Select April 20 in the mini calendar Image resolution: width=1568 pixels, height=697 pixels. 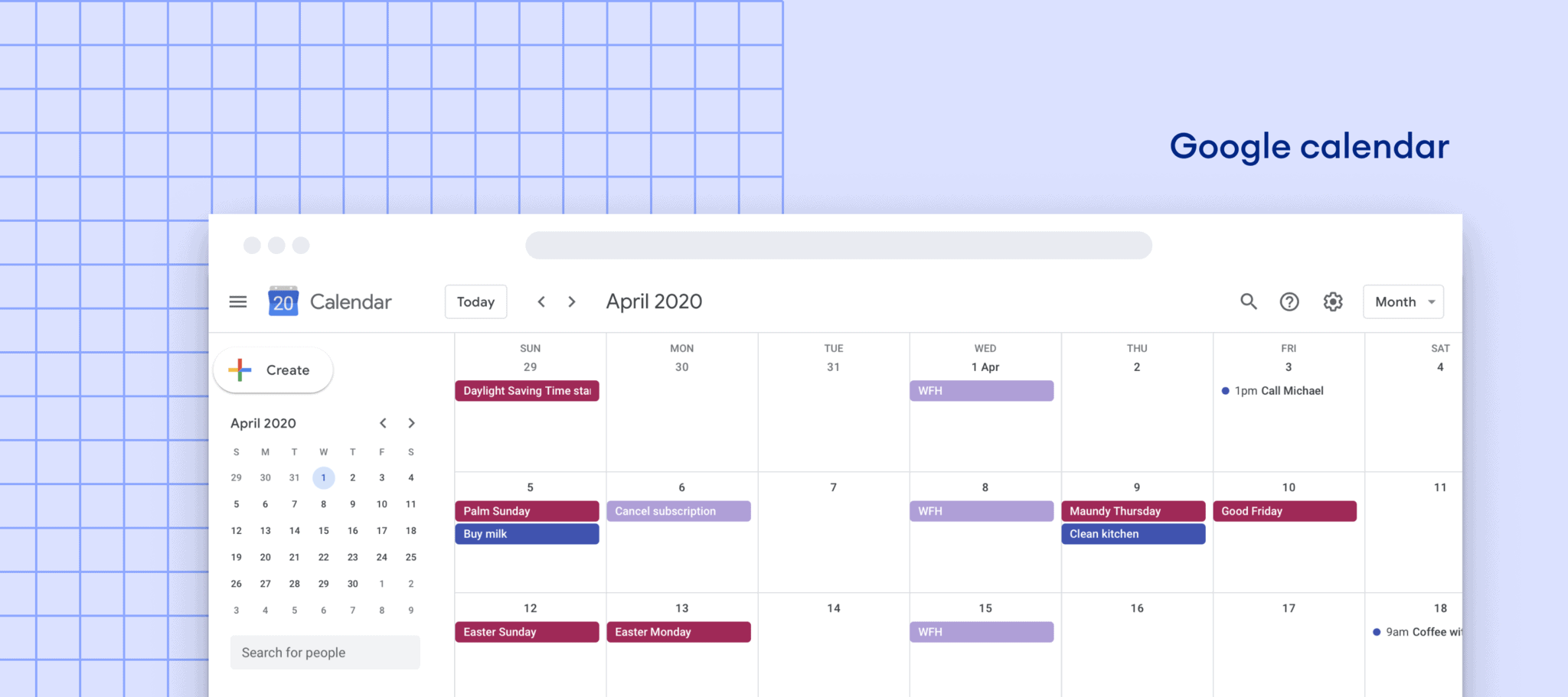(x=265, y=557)
